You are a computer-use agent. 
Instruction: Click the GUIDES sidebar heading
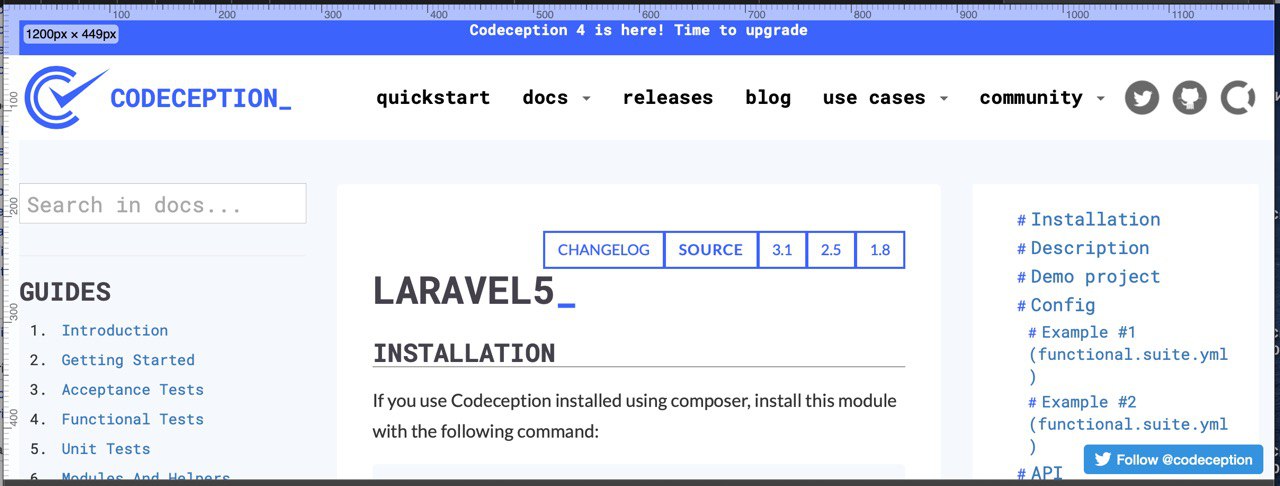(x=65, y=292)
